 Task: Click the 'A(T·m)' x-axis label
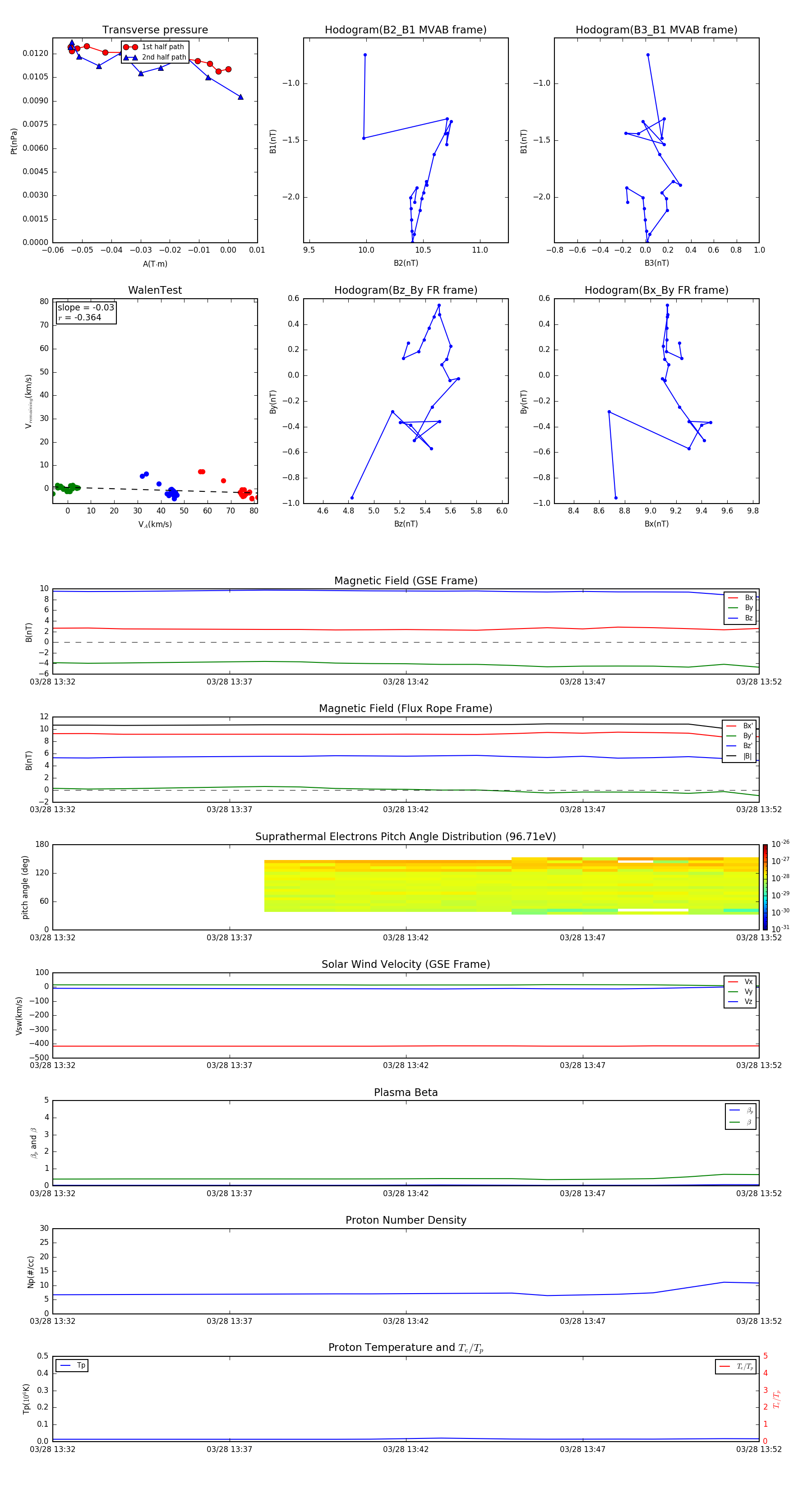pyautogui.click(x=155, y=264)
